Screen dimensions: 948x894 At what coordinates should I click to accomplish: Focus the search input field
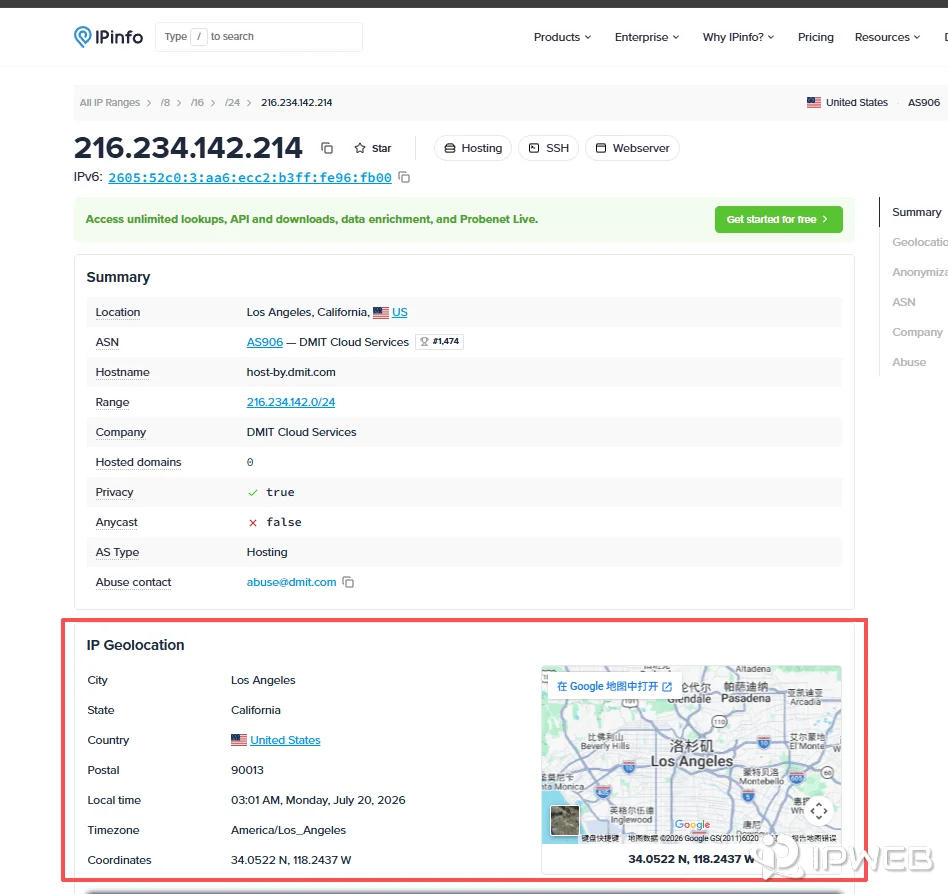click(x=259, y=37)
